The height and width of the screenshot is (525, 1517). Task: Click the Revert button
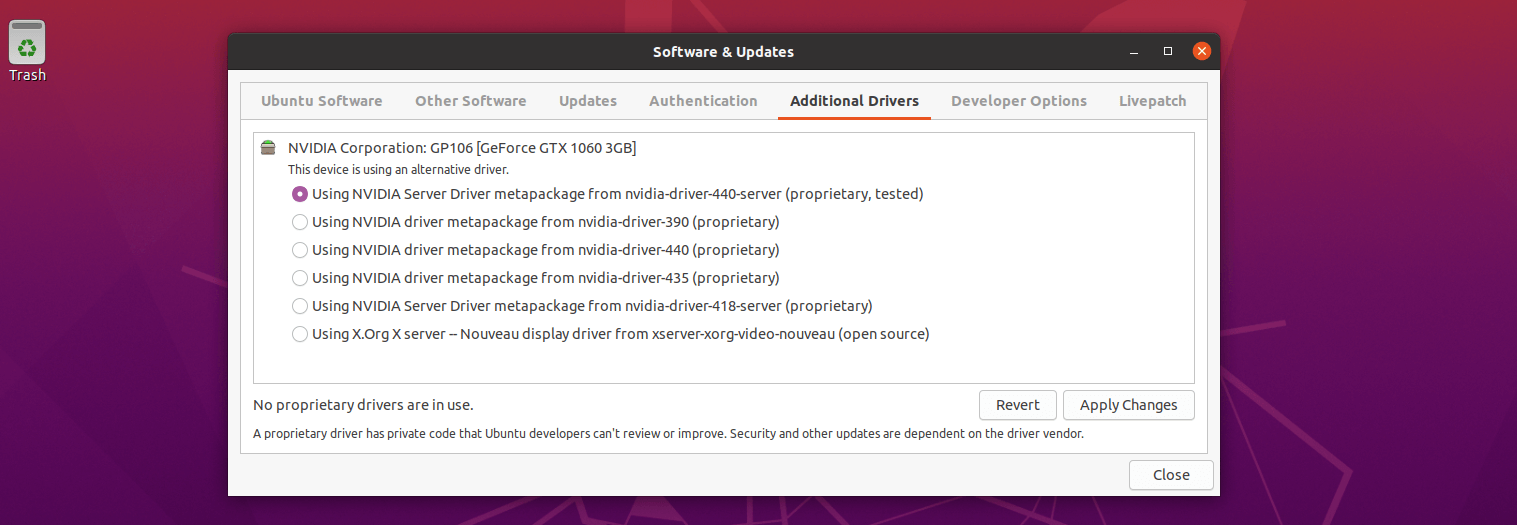pyautogui.click(x=1017, y=405)
